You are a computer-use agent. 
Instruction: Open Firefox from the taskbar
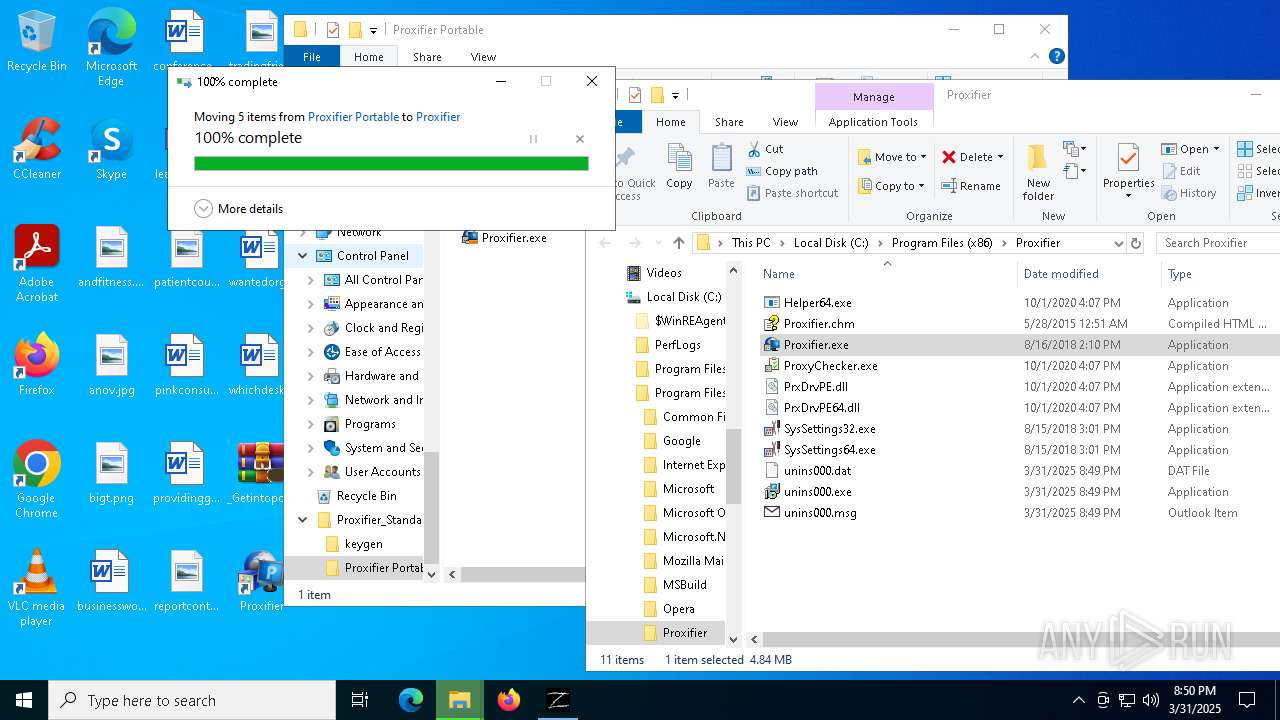[x=509, y=700]
